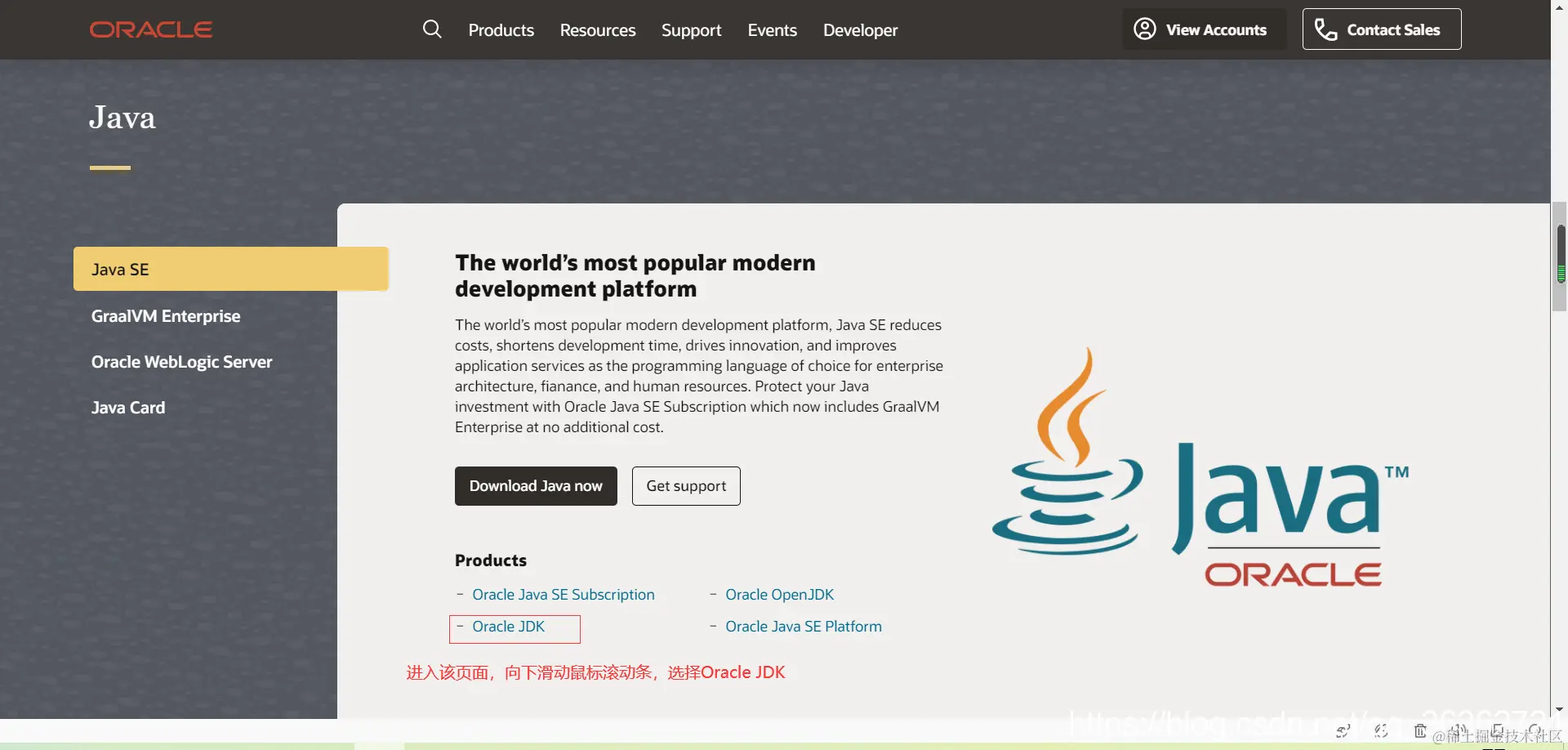Open the Oracle OpenJDK link
1568x750 pixels.
tap(779, 595)
